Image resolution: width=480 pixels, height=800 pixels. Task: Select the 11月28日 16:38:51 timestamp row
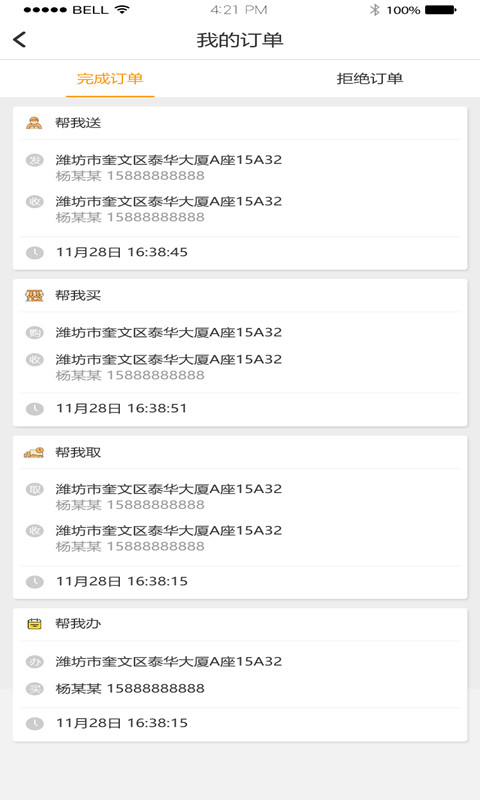pos(240,409)
